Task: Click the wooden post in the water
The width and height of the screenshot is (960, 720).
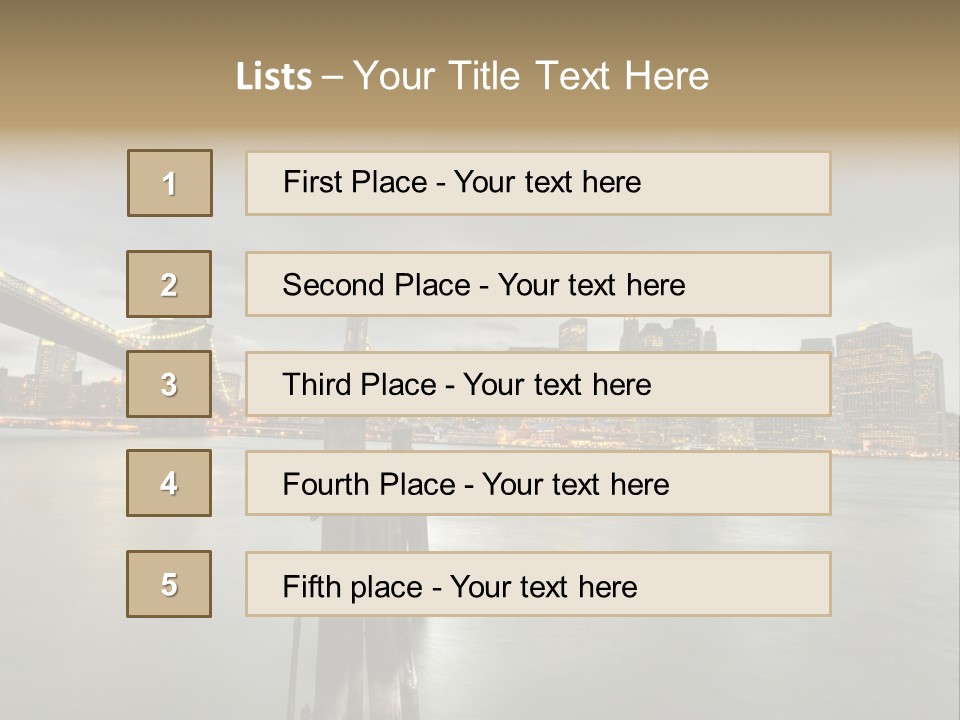Action: point(400,540)
